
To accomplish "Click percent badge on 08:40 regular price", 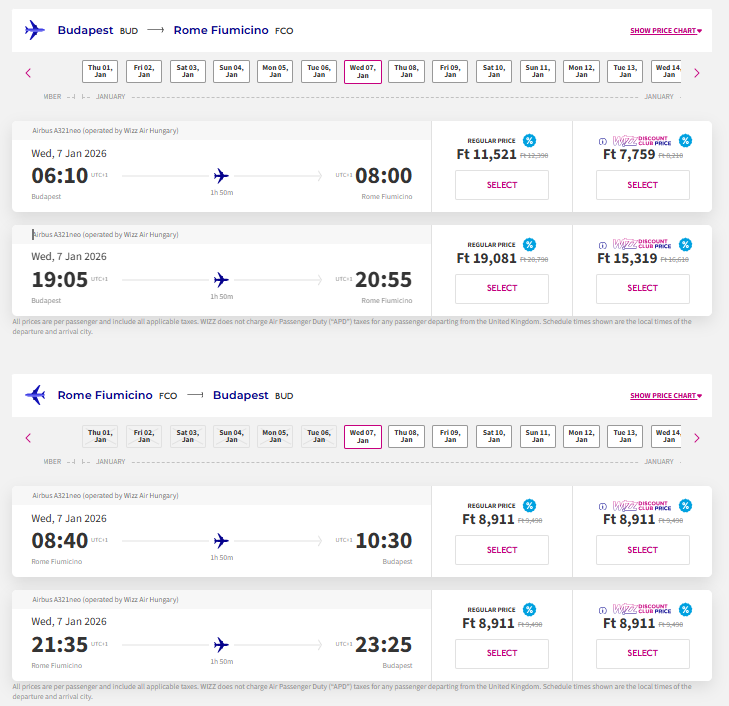I will (529, 505).
